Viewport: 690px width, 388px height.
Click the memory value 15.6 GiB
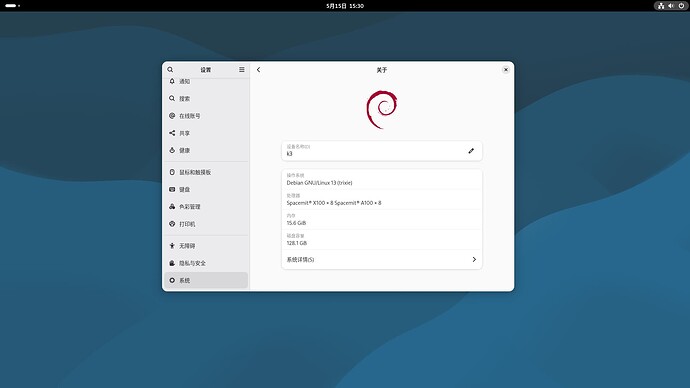(296, 223)
